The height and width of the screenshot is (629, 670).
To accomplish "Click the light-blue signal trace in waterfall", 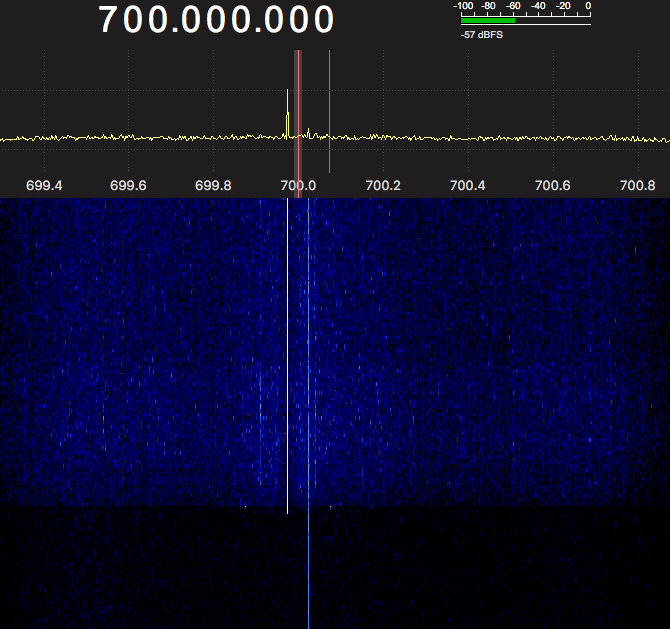I will tap(309, 413).
